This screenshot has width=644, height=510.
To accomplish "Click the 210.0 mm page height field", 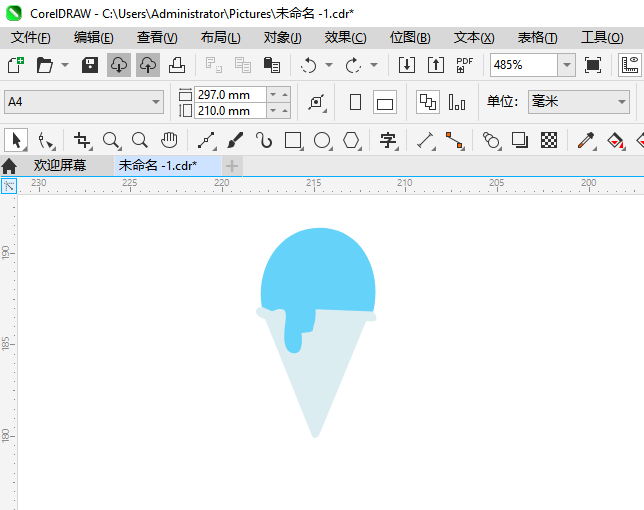I will coord(230,111).
